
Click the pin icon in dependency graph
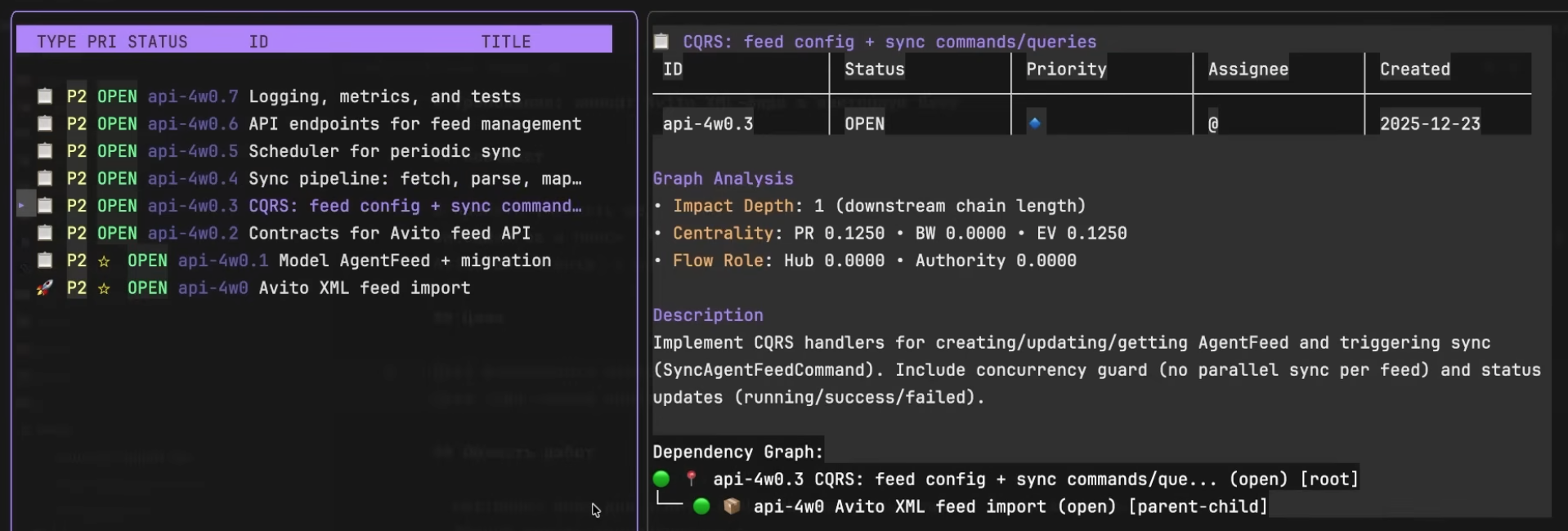click(x=691, y=479)
